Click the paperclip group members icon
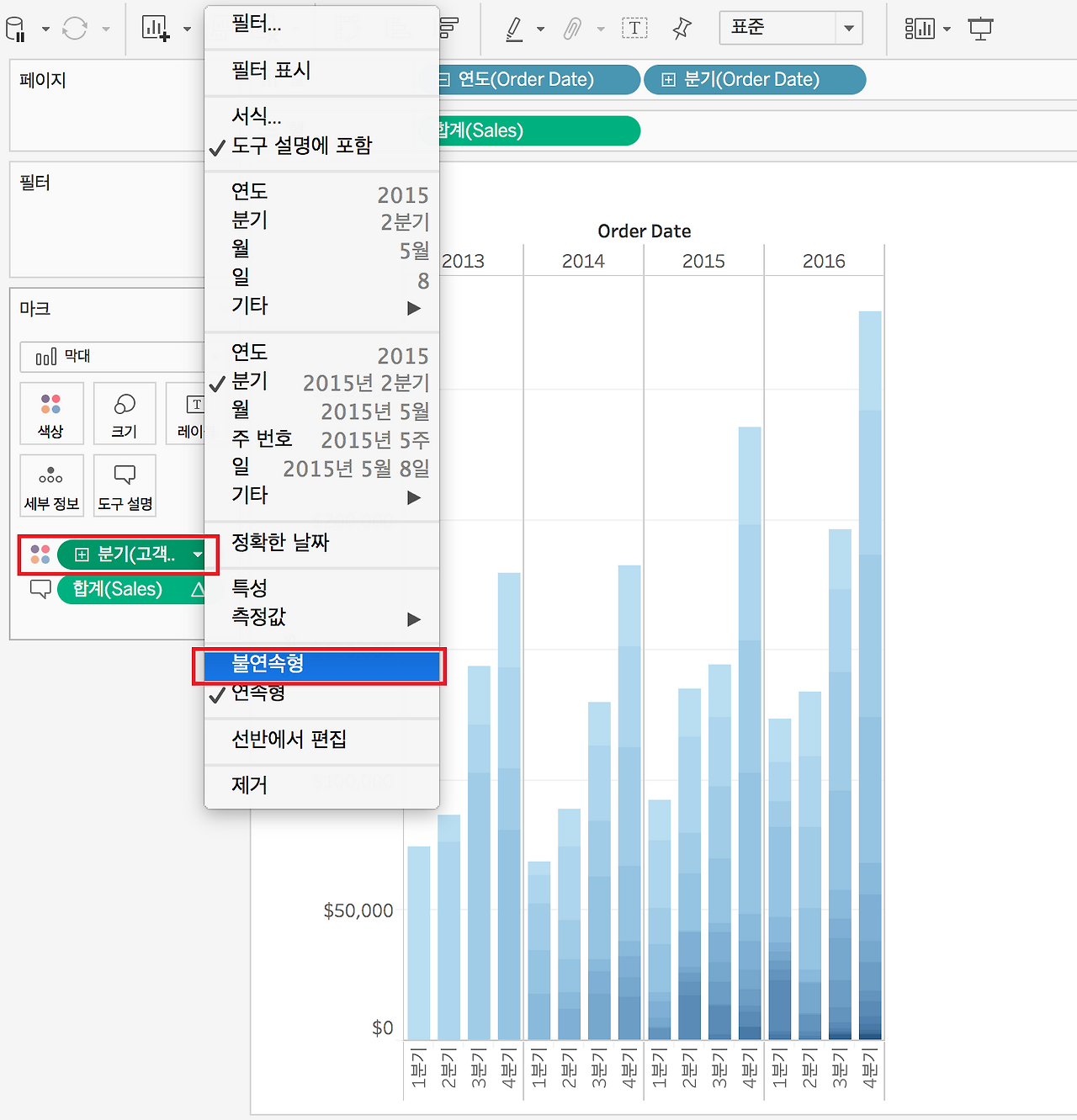 point(572,29)
